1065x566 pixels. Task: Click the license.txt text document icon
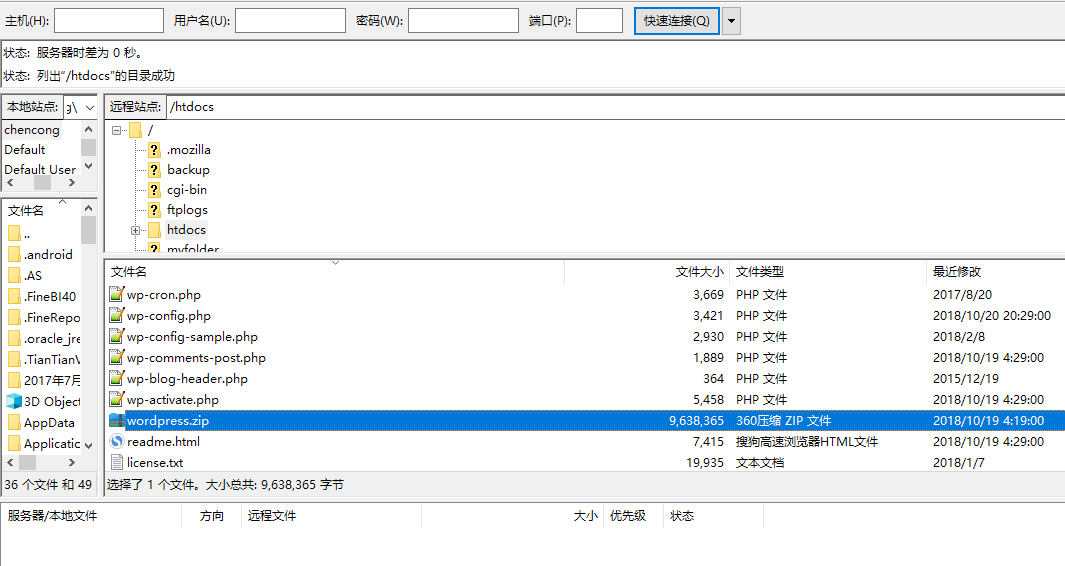tap(117, 463)
